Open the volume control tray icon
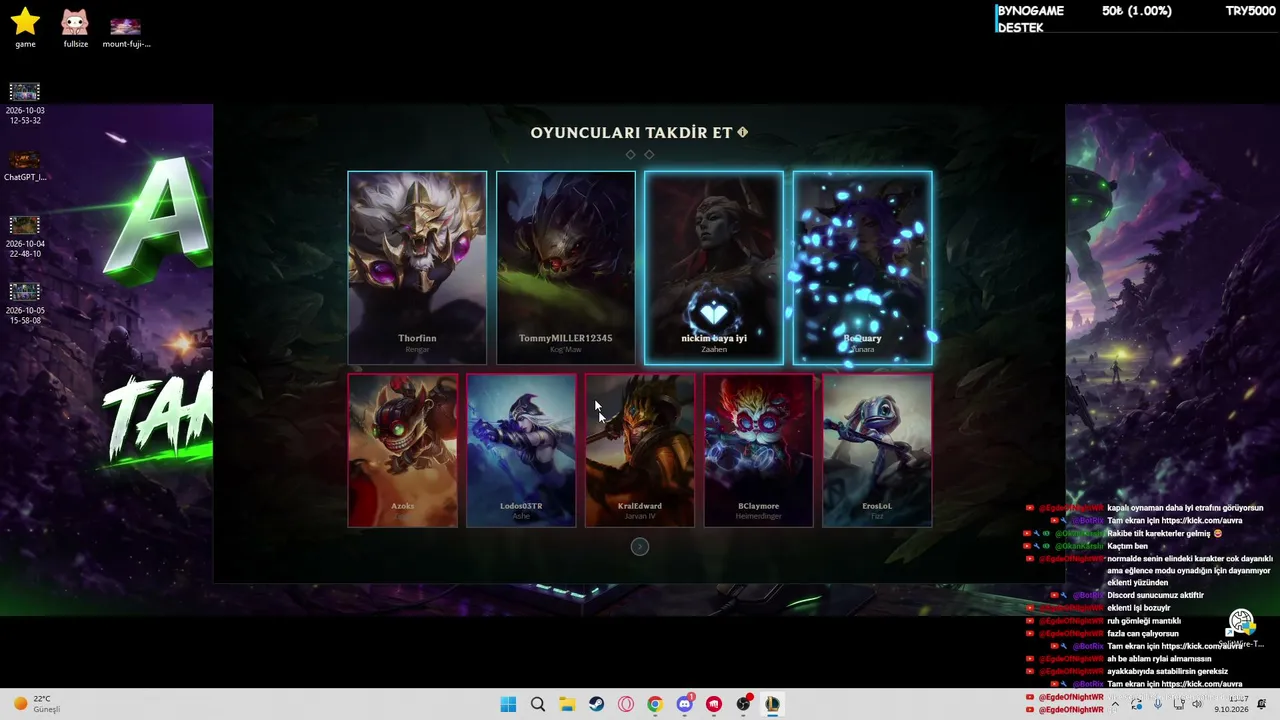 coord(1197,704)
